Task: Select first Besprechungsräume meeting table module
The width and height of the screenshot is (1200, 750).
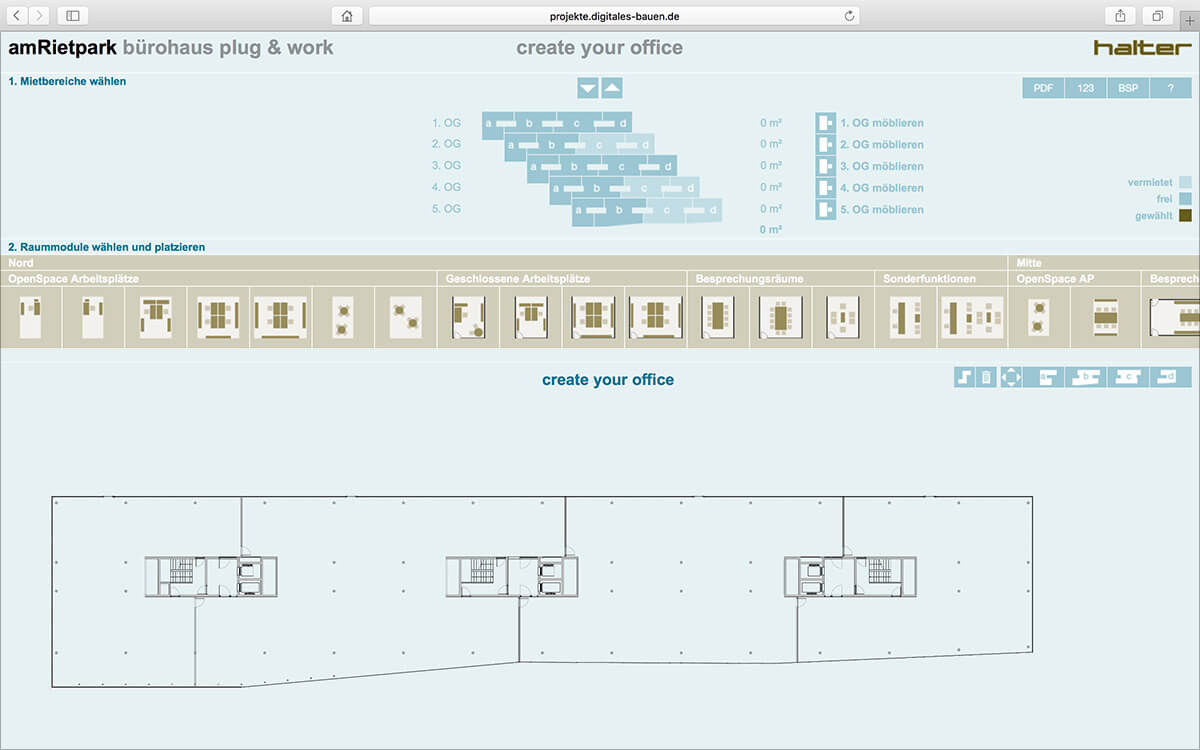Action: coord(717,318)
